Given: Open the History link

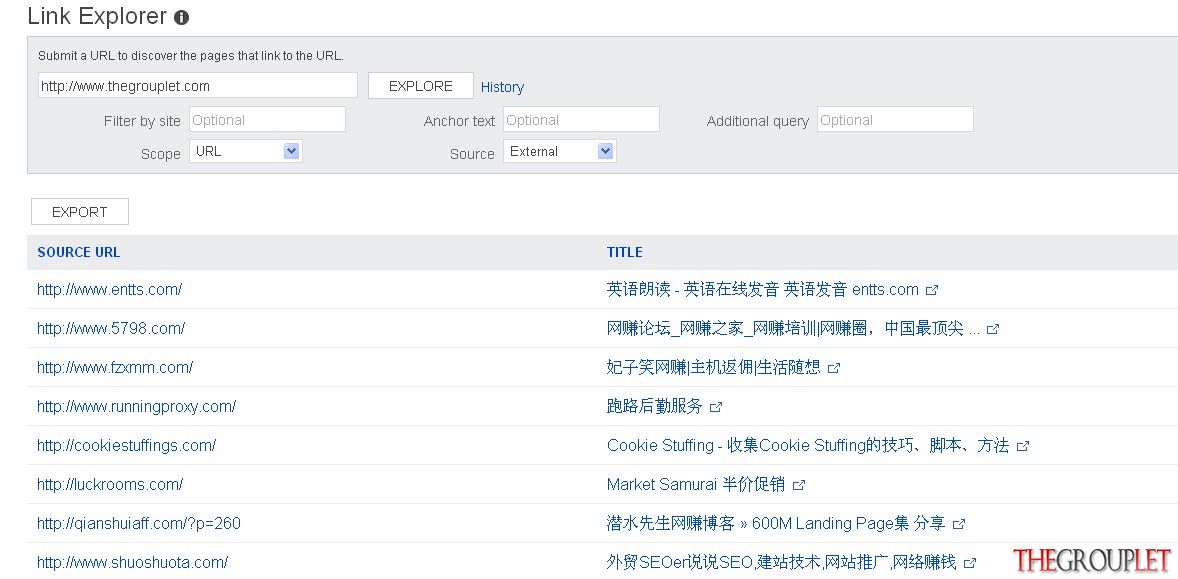Looking at the screenshot, I should (502, 87).
